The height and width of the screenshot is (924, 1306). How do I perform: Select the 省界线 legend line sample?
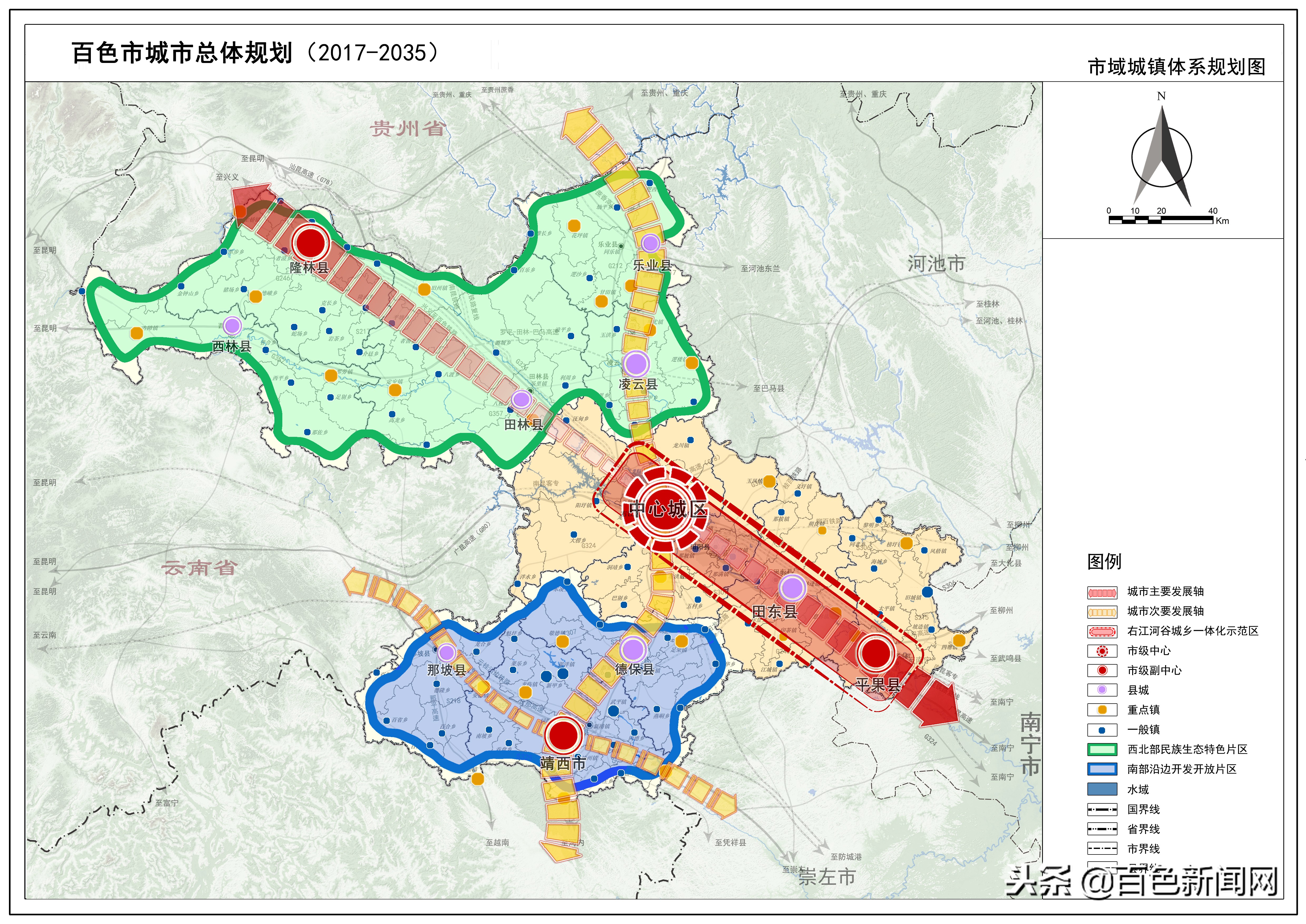click(x=1102, y=829)
